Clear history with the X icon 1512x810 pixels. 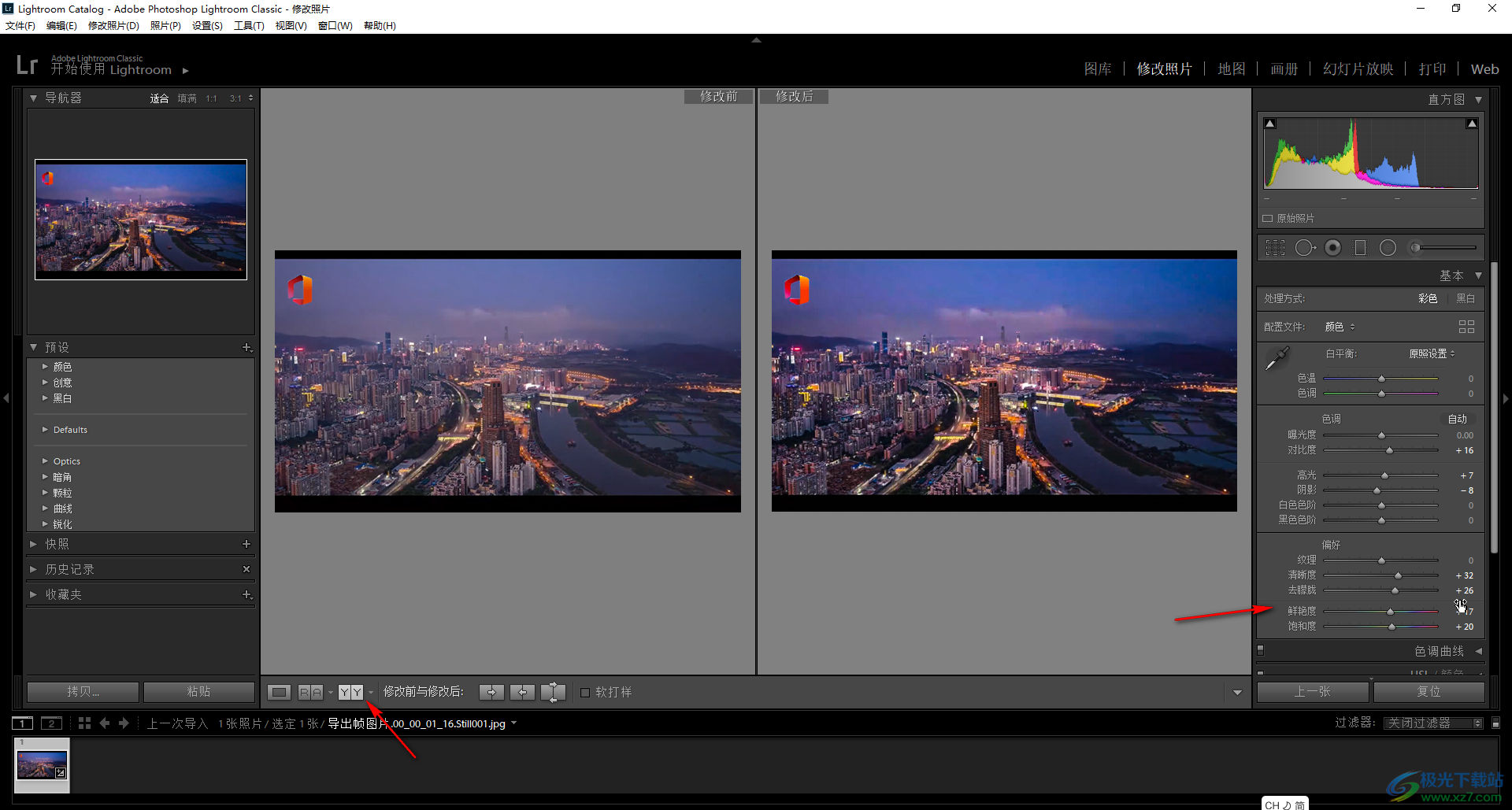pos(246,569)
